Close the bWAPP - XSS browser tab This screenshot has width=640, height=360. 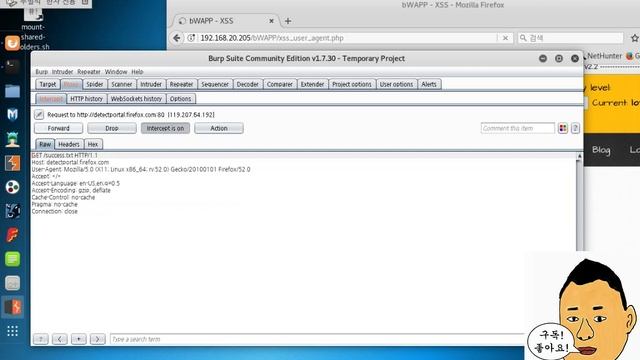[271, 21]
